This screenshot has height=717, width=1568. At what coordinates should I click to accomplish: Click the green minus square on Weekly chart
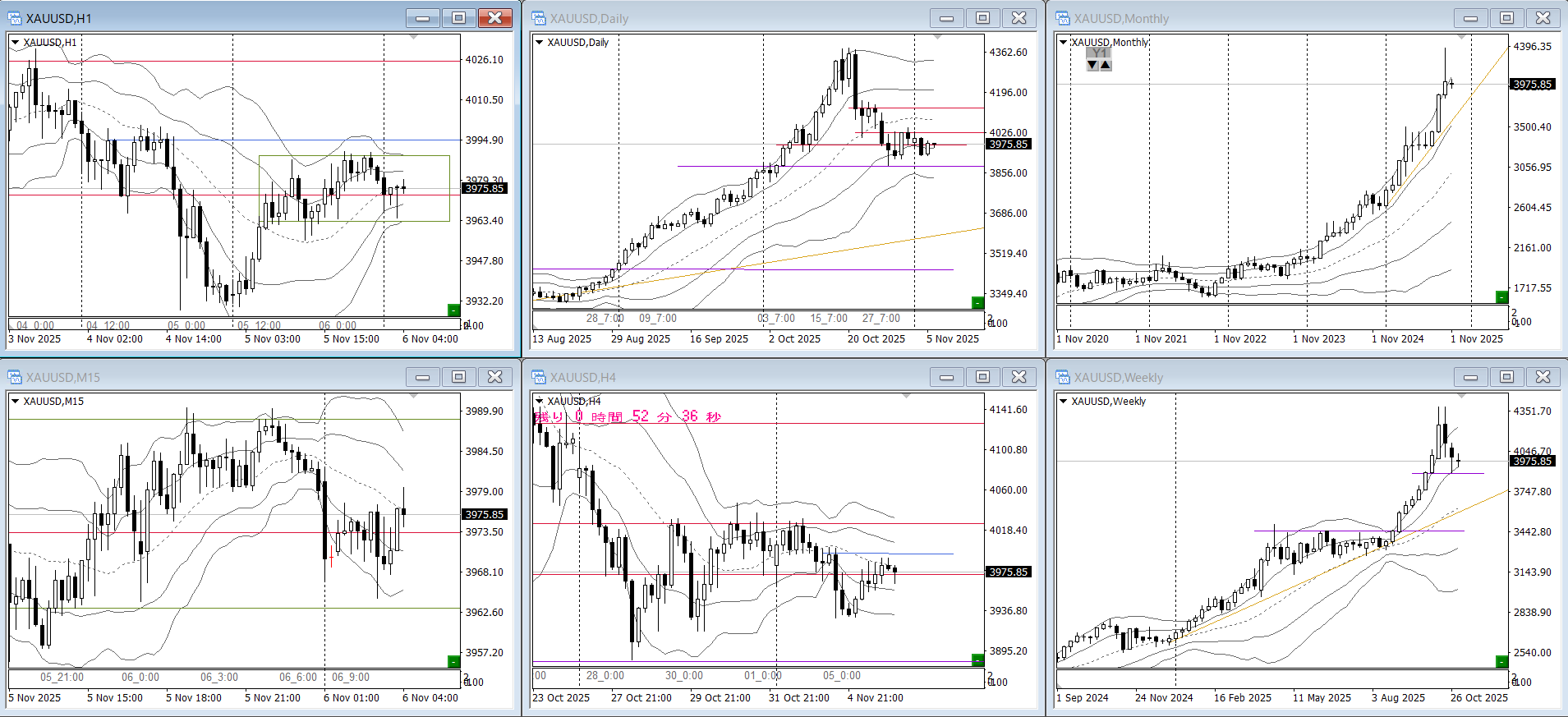tap(1501, 661)
